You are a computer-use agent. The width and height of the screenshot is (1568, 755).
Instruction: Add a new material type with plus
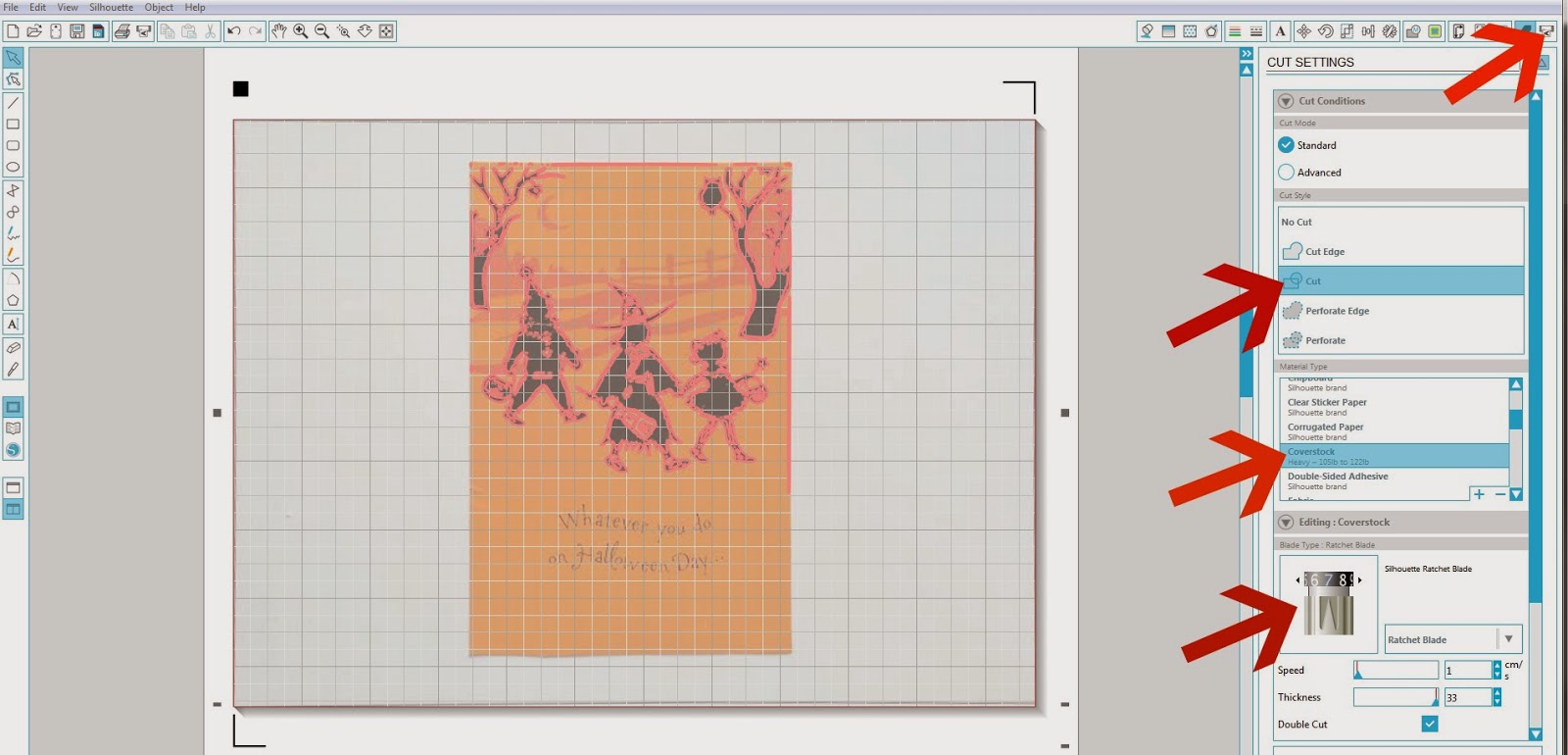pos(1479,494)
